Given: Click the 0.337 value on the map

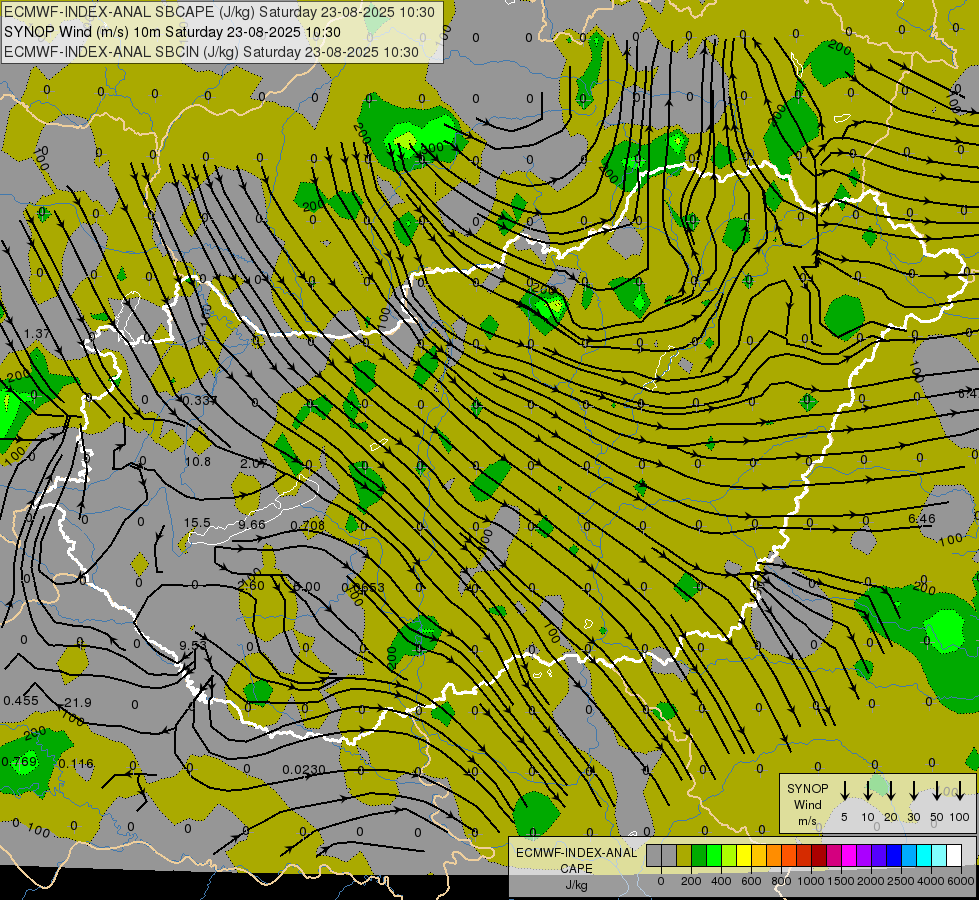Looking at the screenshot, I should coord(199,400).
